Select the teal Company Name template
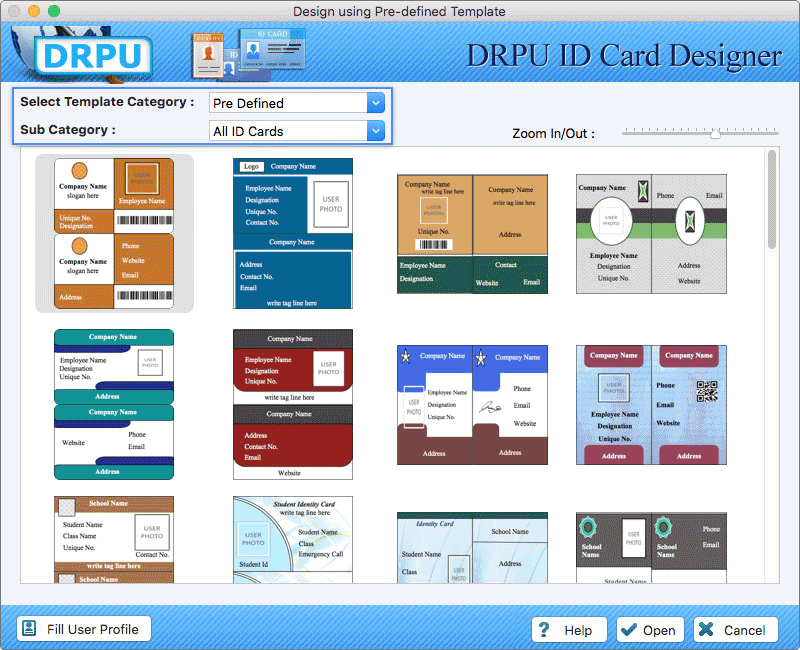Image resolution: width=800 pixels, height=650 pixels. point(113,405)
